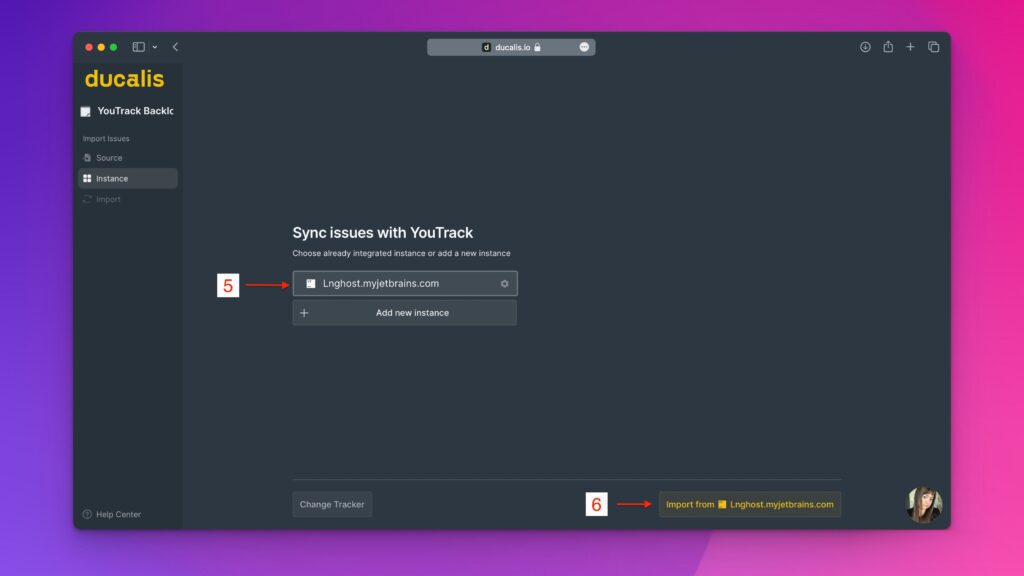Image resolution: width=1024 pixels, height=576 pixels.
Task: Select the Import step in the sidebar
Action: pos(107,199)
